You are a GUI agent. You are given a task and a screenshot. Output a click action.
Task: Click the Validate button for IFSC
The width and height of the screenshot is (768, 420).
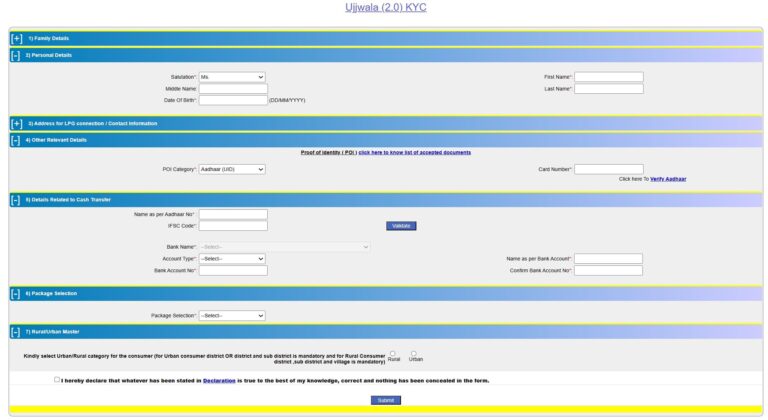(x=401, y=226)
